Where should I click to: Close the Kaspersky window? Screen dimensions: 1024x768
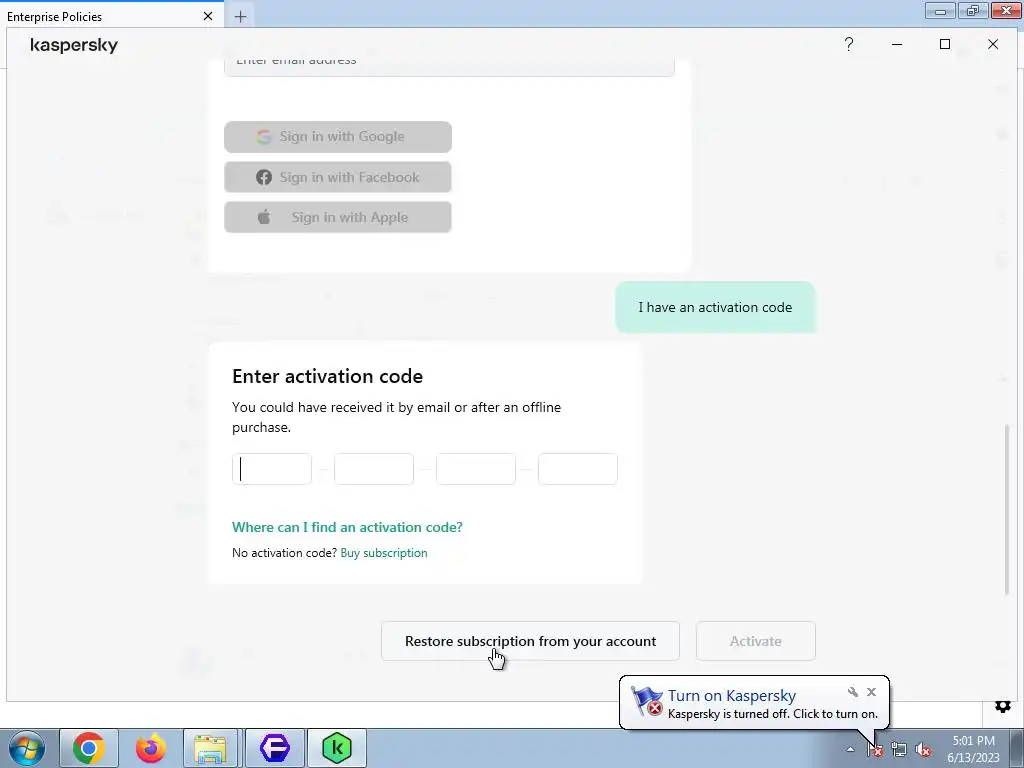click(993, 44)
